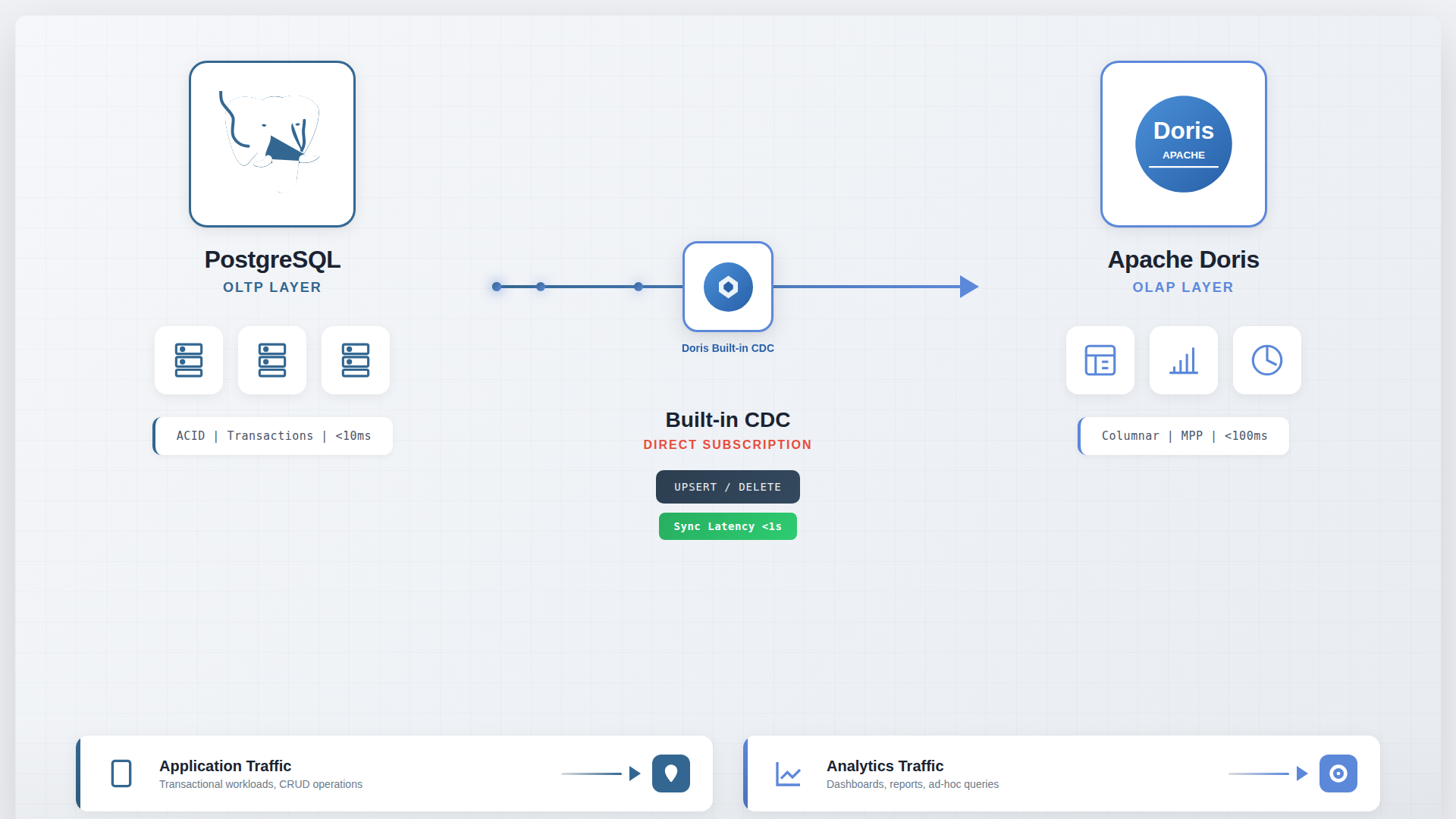Click the leftmost dot on the pipeline line
Image resolution: width=1456 pixels, height=819 pixels.
point(497,287)
